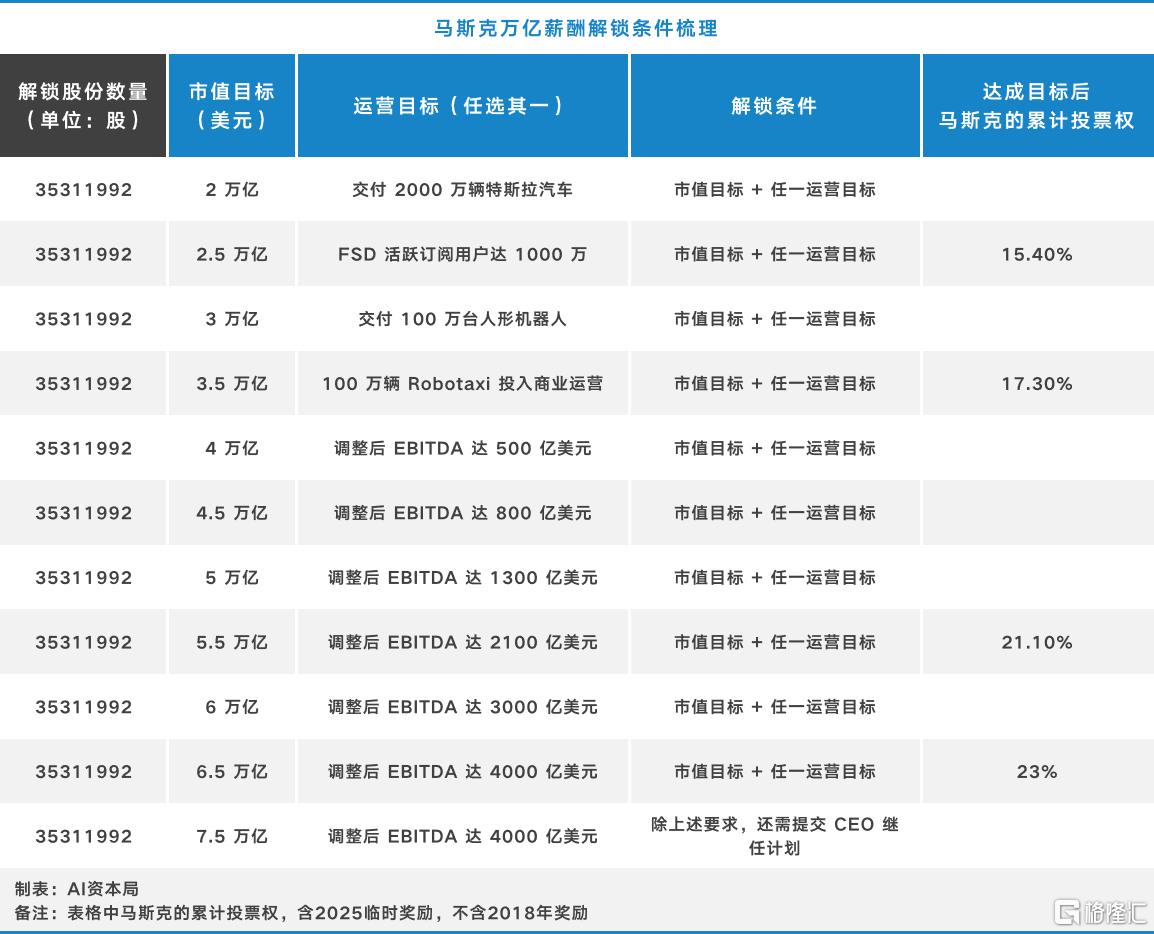Click the 制表：AI资本局 credit line
The image size is (1154, 934).
[x=76, y=888]
